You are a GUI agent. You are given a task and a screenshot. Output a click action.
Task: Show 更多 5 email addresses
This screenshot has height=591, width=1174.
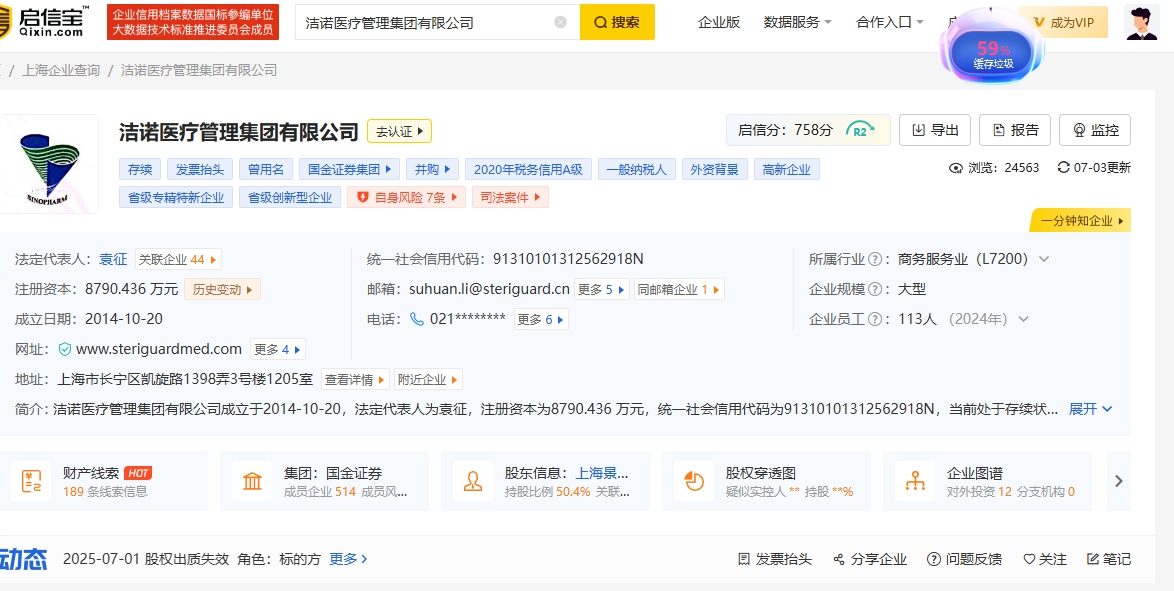[x=601, y=289]
